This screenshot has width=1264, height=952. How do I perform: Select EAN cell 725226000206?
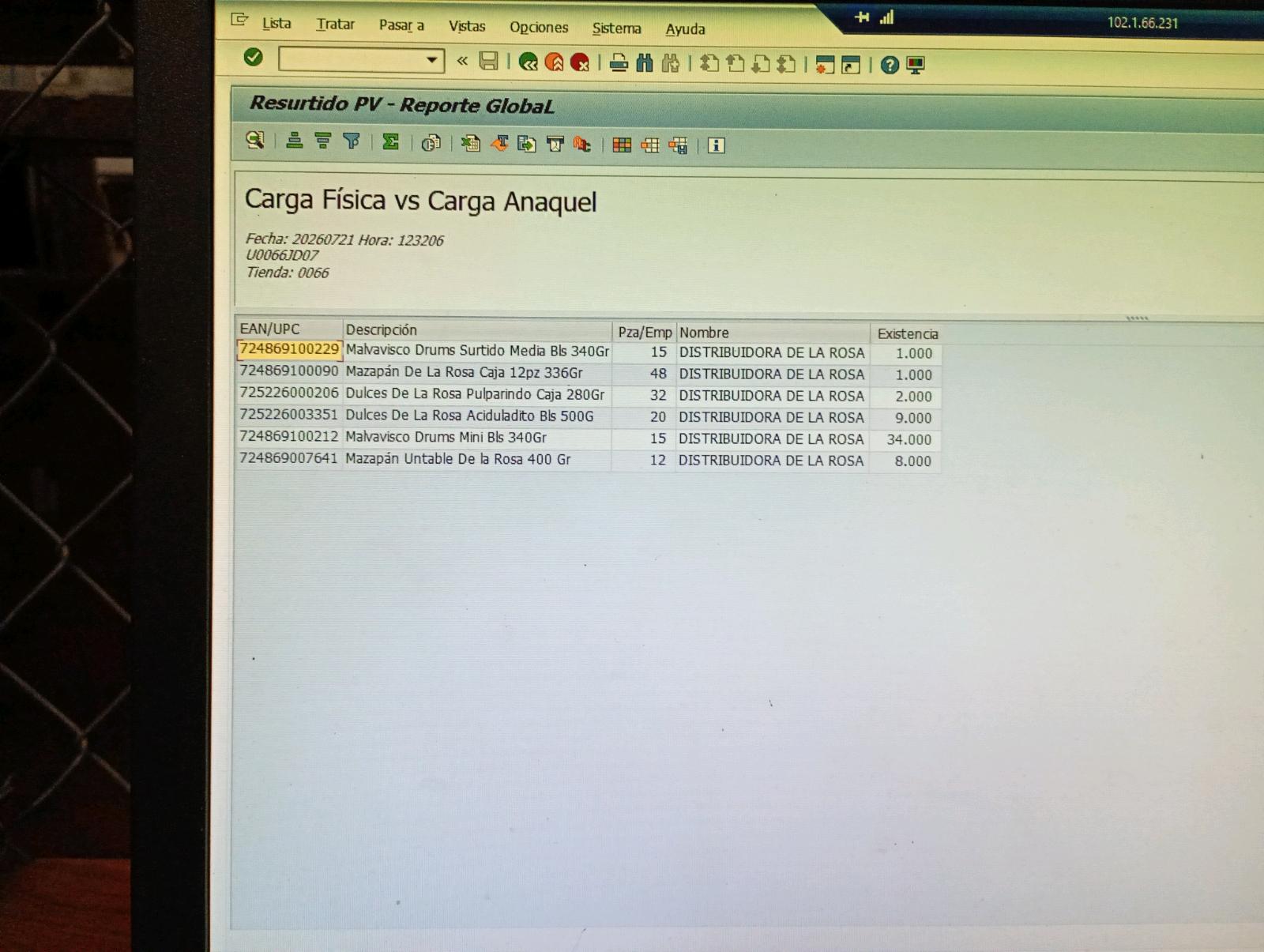289,393
